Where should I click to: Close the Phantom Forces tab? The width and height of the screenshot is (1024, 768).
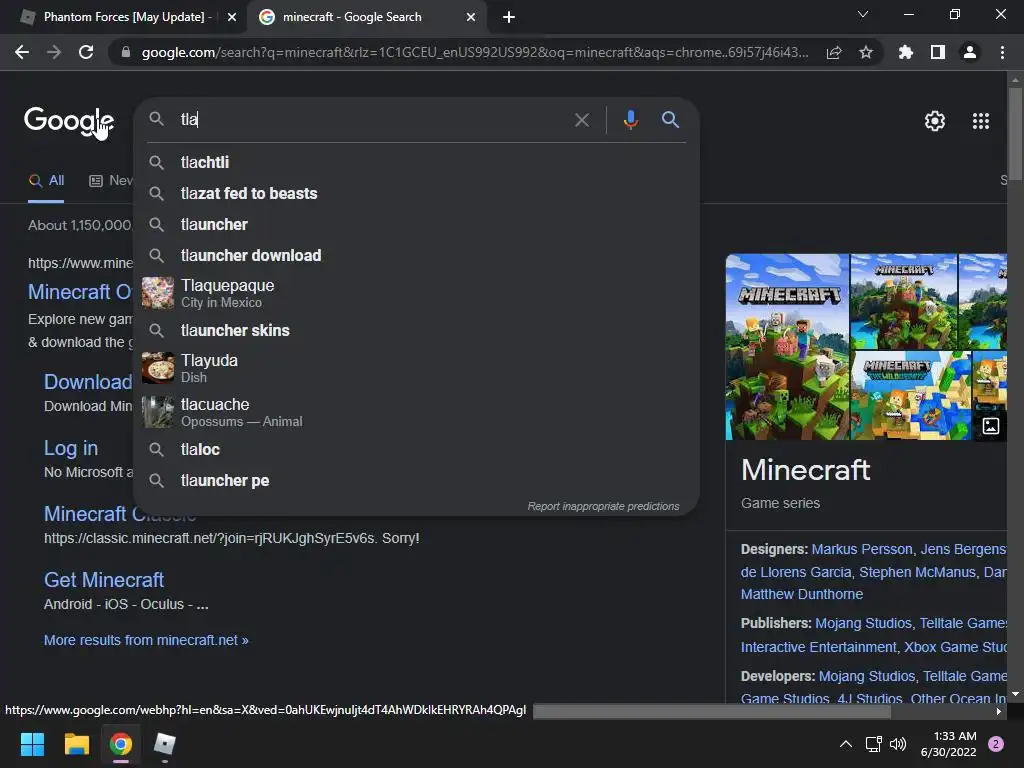tap(232, 17)
